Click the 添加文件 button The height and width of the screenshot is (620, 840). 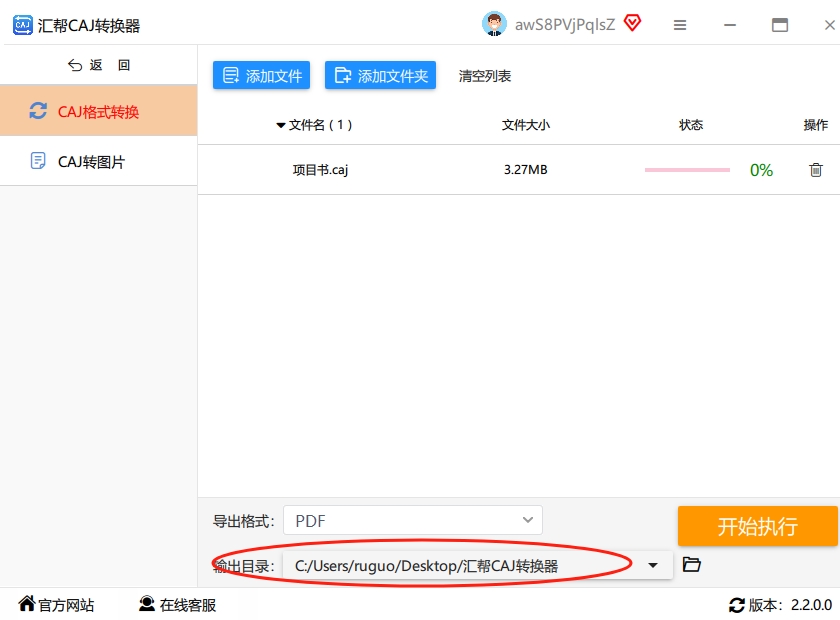pos(261,75)
